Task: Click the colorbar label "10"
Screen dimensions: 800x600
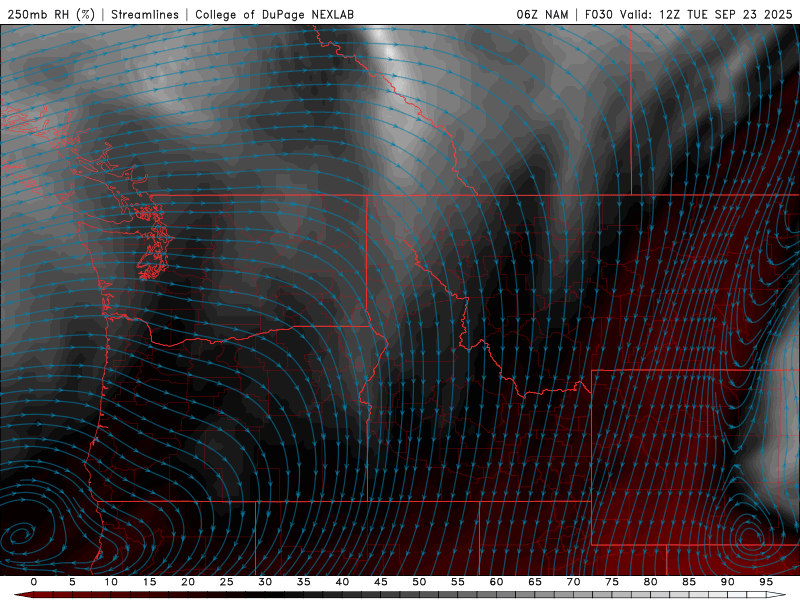Action: (x=111, y=582)
